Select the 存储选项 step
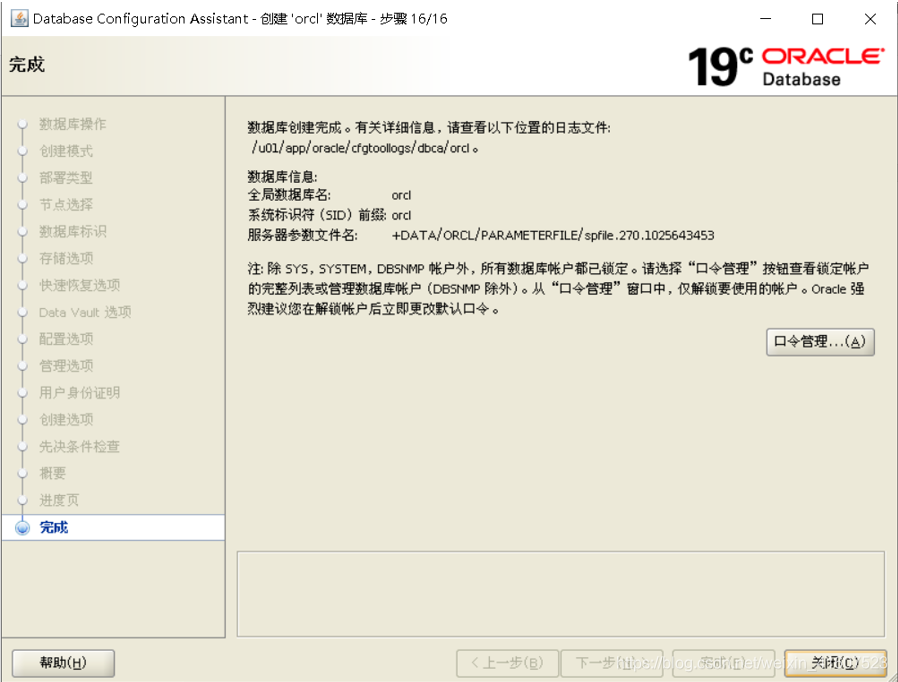 point(66,259)
